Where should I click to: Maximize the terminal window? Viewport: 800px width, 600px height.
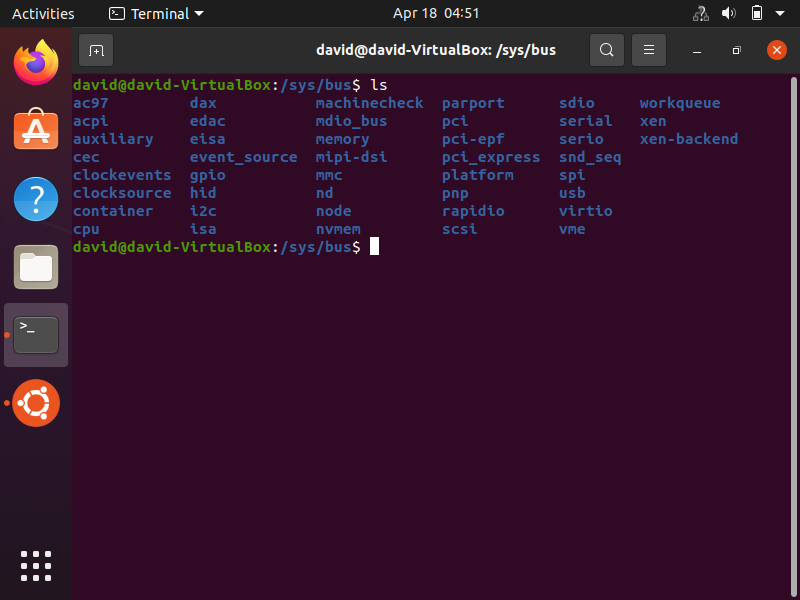click(736, 50)
